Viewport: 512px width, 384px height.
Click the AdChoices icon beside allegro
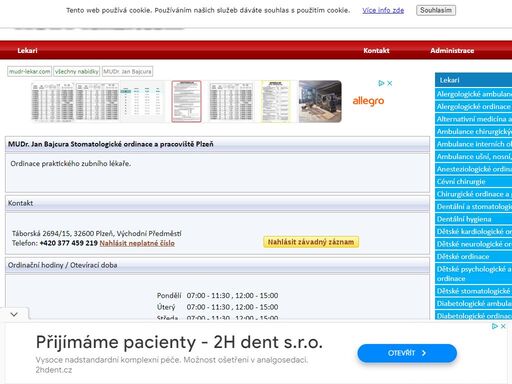tap(381, 83)
